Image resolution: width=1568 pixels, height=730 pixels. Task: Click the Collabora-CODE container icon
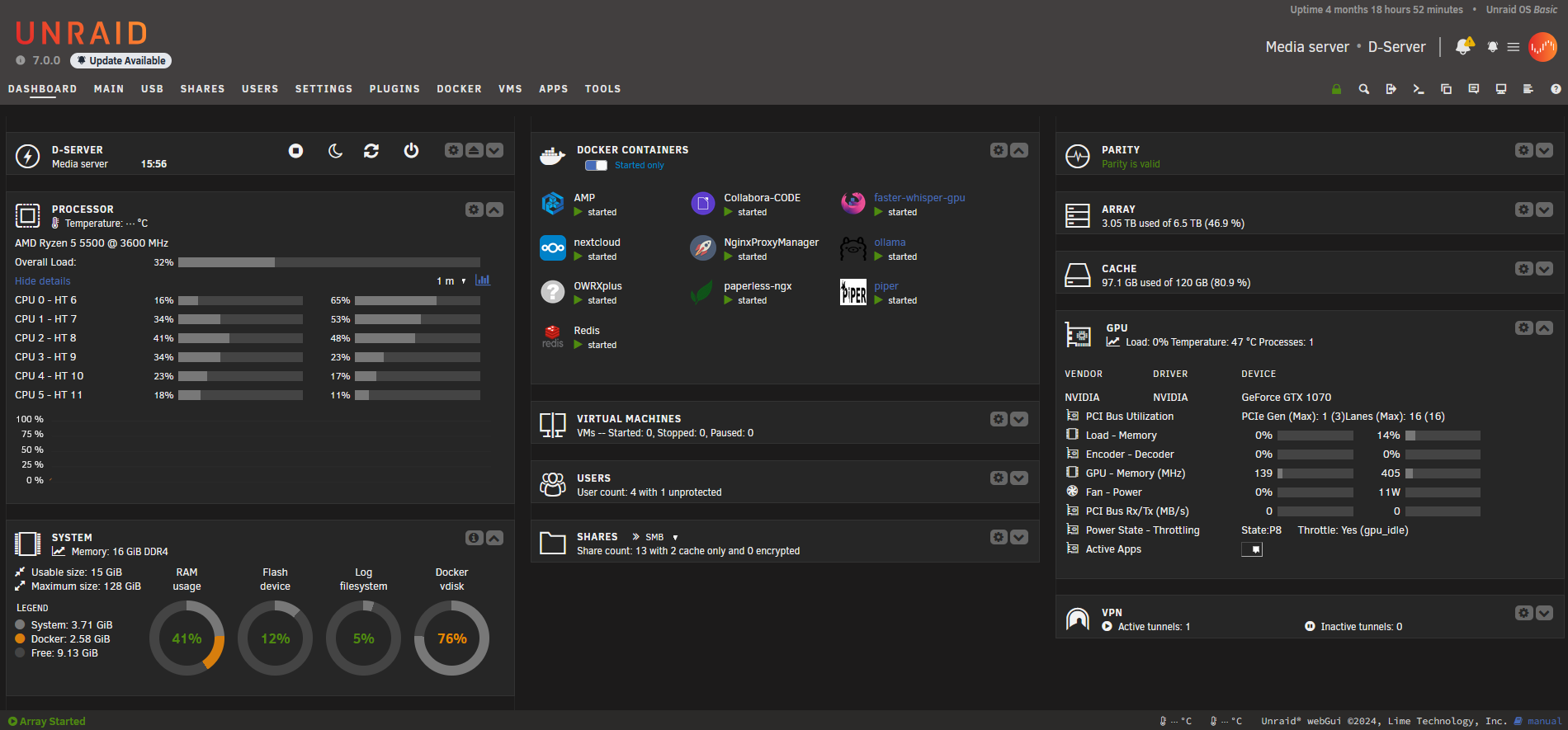[x=702, y=203]
